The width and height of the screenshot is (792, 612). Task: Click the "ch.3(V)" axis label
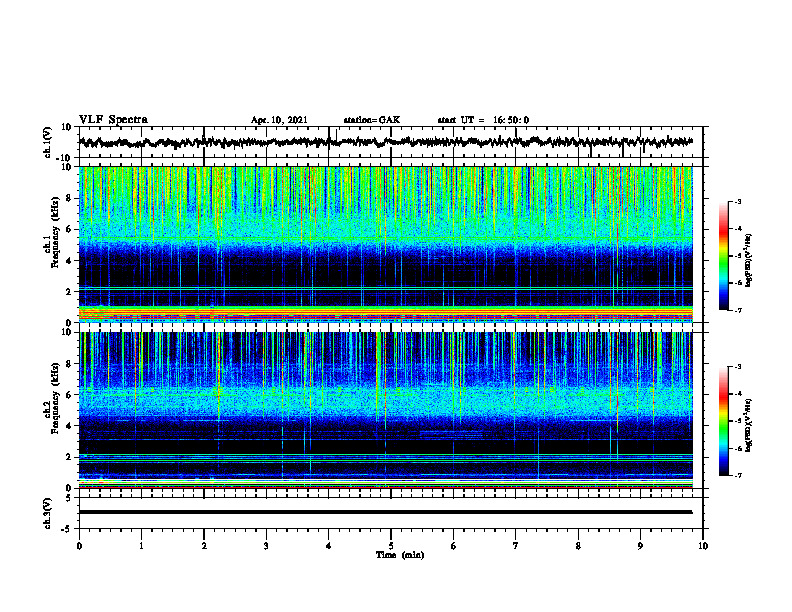[x=48, y=513]
